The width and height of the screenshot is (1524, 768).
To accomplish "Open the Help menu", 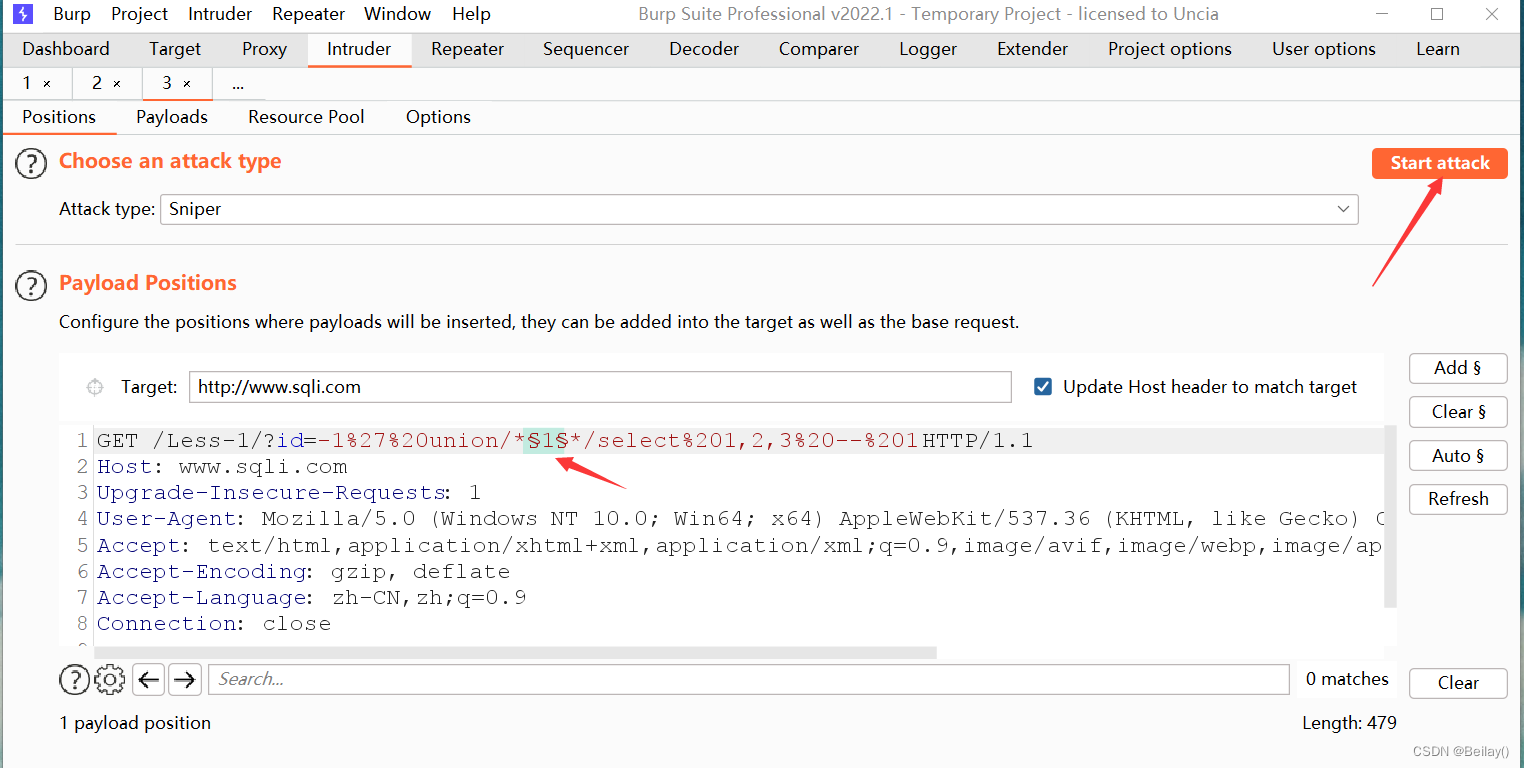I will [471, 14].
